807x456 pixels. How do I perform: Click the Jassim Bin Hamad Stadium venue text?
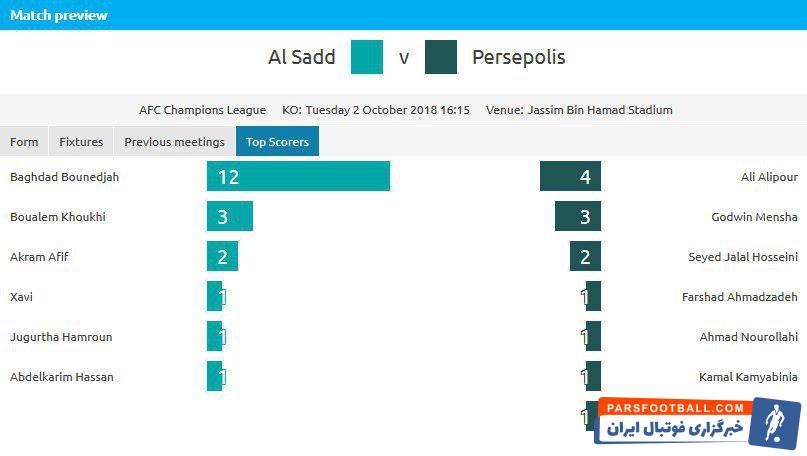[600, 110]
